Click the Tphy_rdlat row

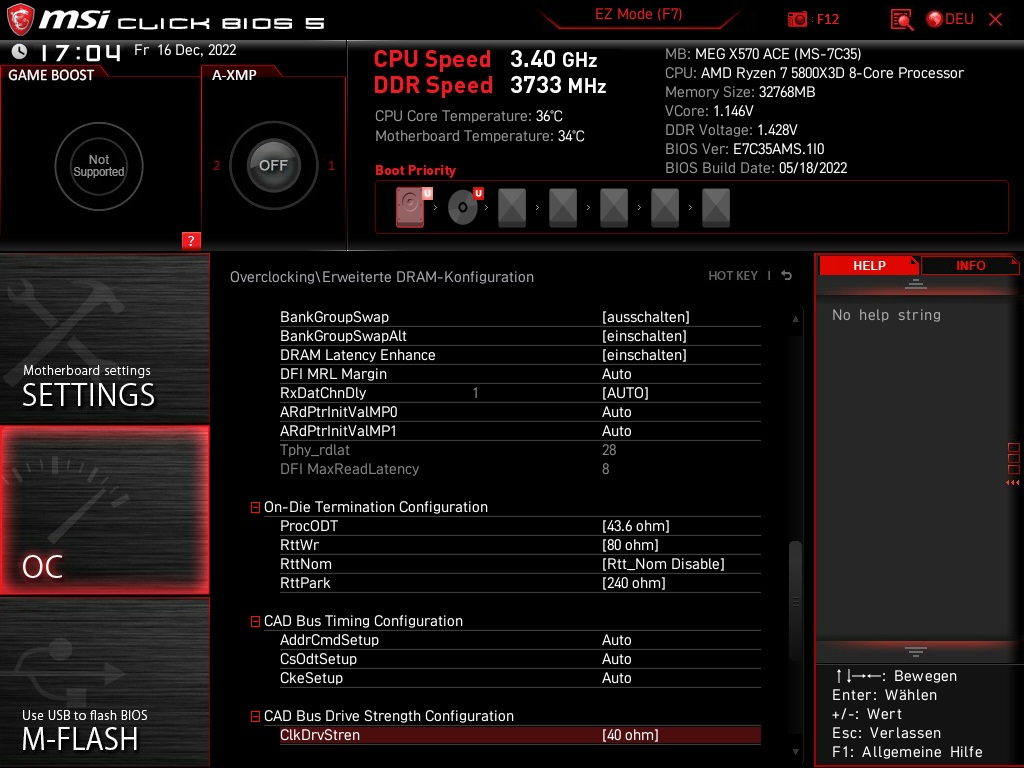click(x=520, y=449)
